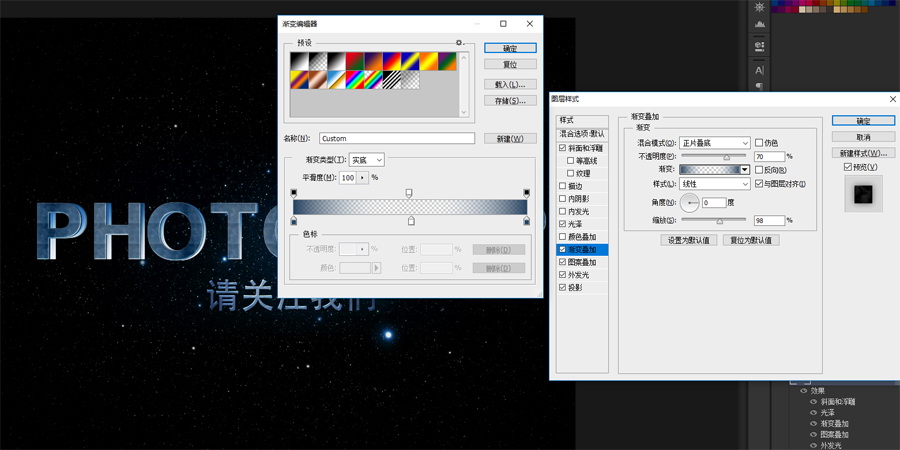900x450 pixels.
Task: Adjust the 不透明度 opacity slider
Action: (x=727, y=157)
